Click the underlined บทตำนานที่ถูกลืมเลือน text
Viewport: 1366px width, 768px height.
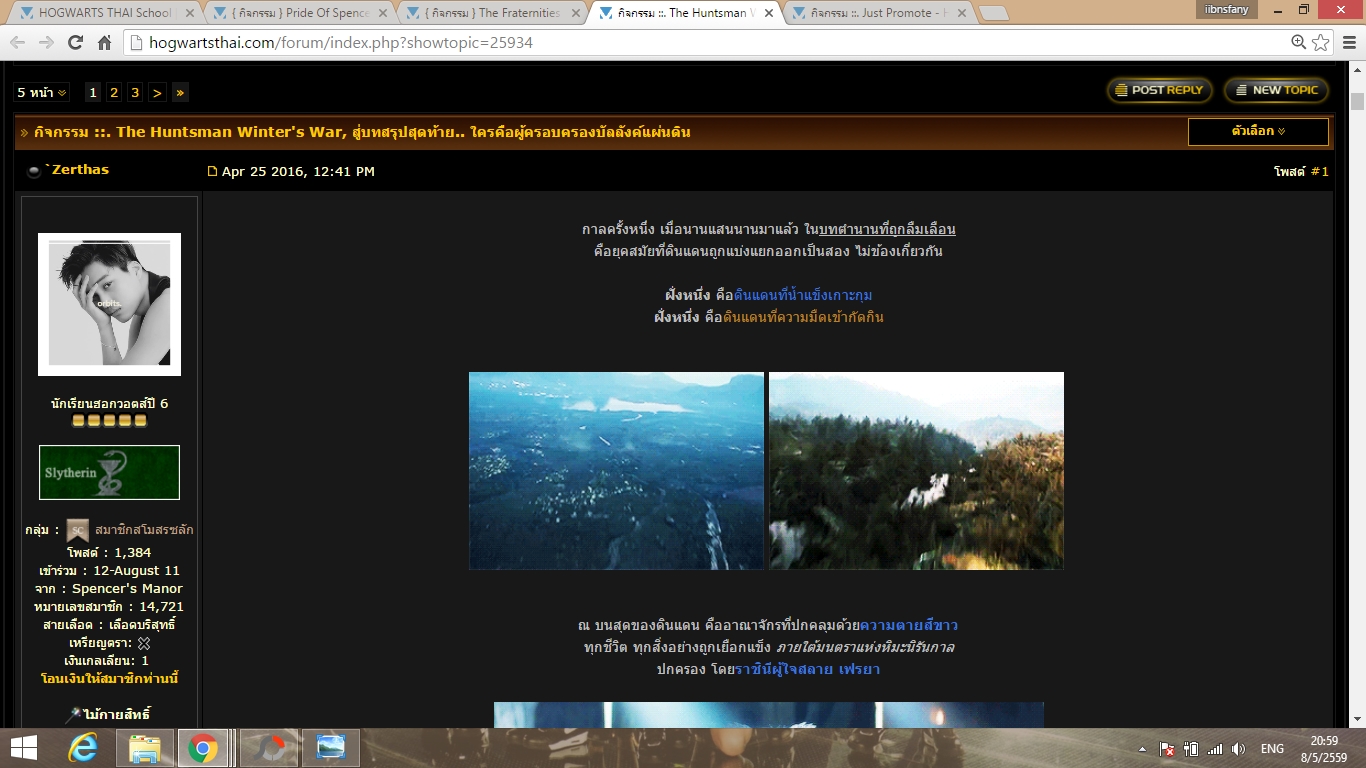(x=886, y=229)
